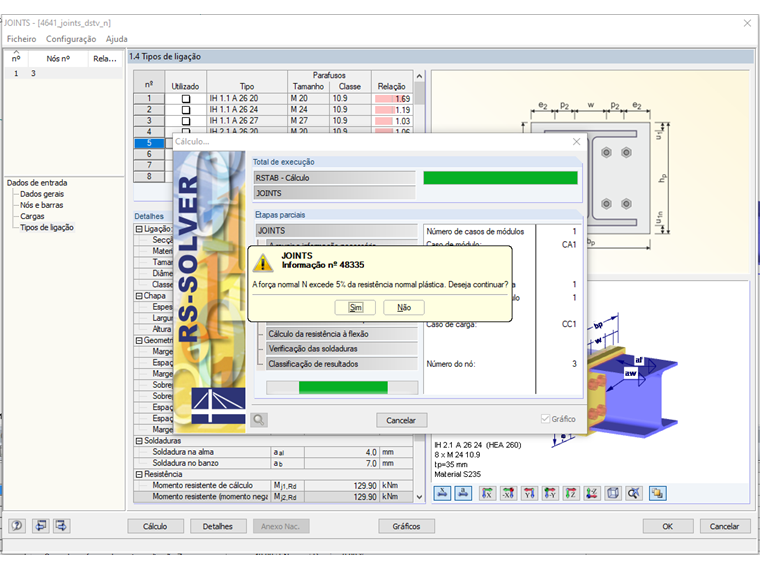Click Cálculo da resistência à flexão step

pyautogui.click(x=341, y=334)
